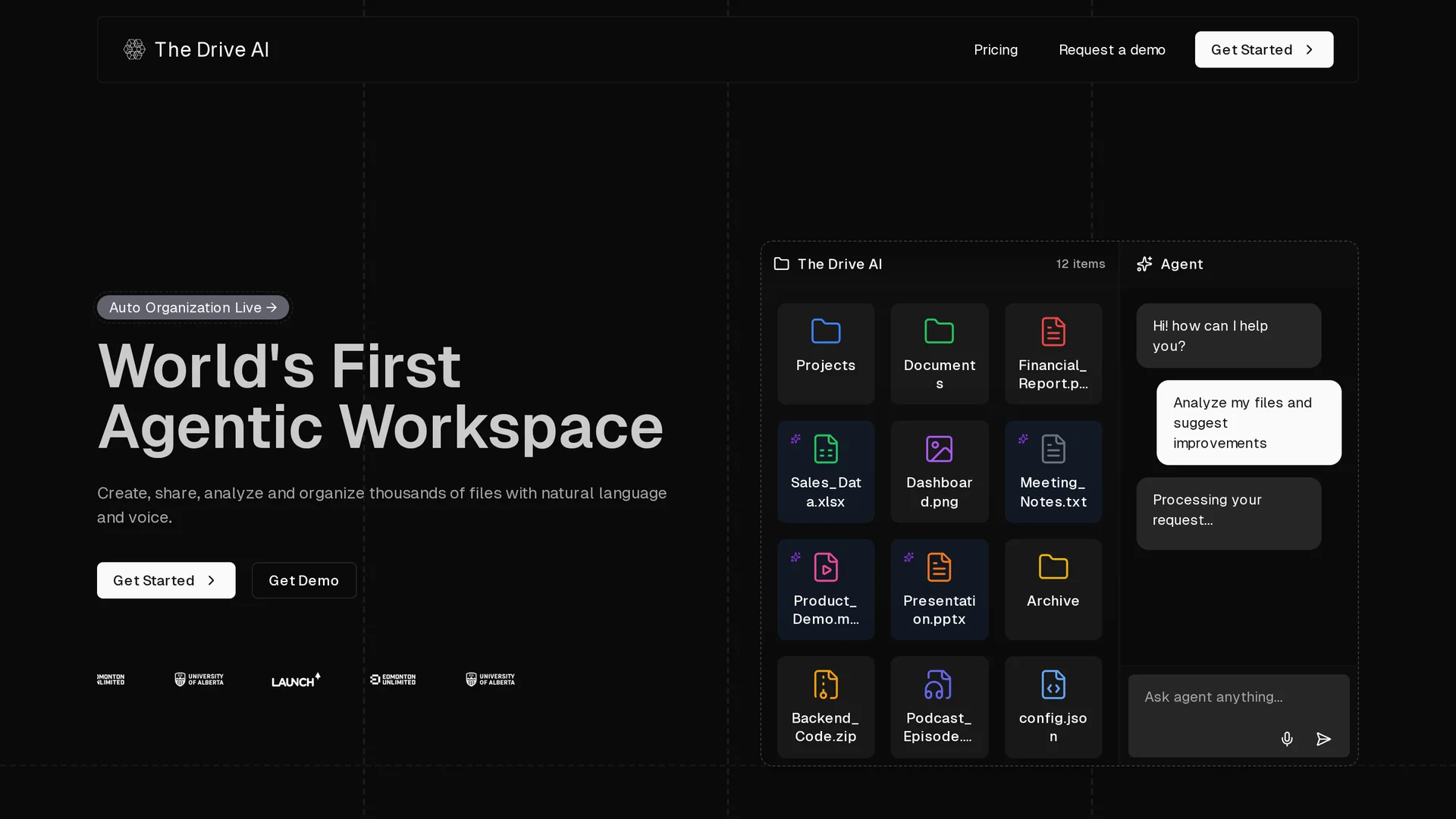The image size is (1456, 819).
Task: Open the Pricing page
Action: pyautogui.click(x=996, y=49)
